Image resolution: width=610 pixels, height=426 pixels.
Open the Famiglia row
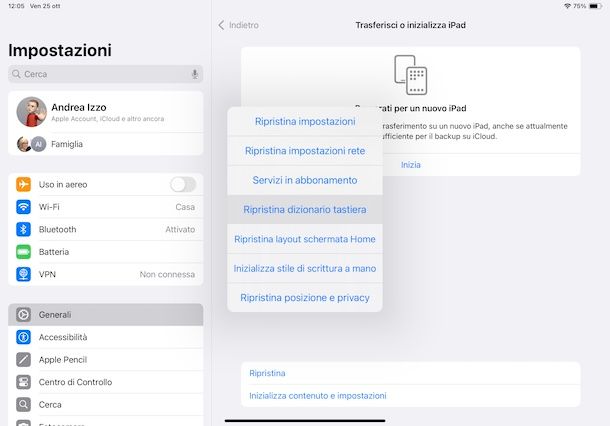[x=105, y=144]
